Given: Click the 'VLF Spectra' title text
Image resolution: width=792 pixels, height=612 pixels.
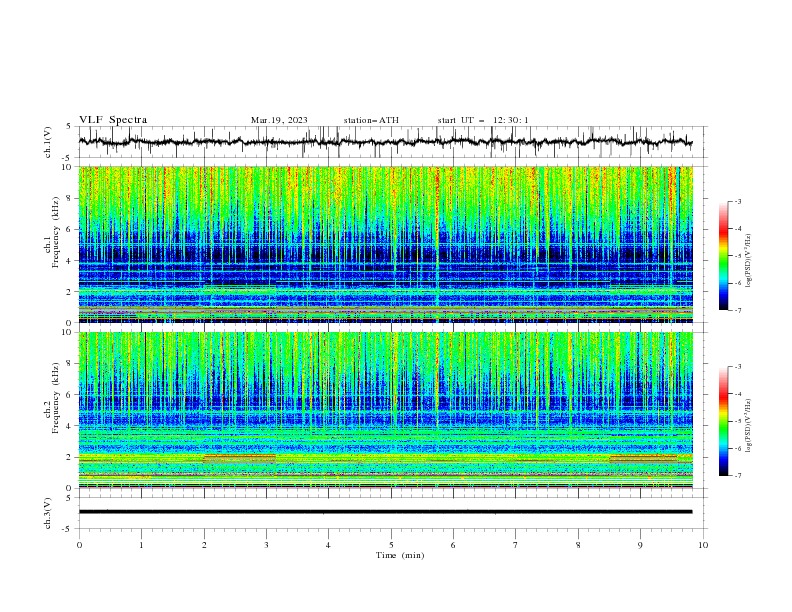Looking at the screenshot, I should (113, 120).
